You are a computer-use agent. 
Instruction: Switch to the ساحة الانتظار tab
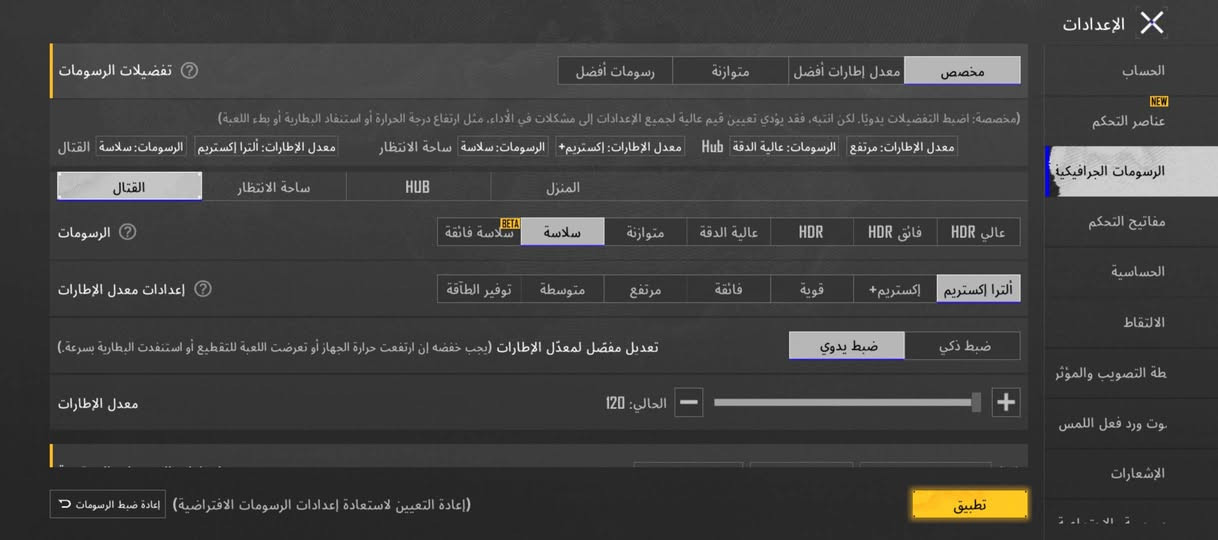coord(274,187)
